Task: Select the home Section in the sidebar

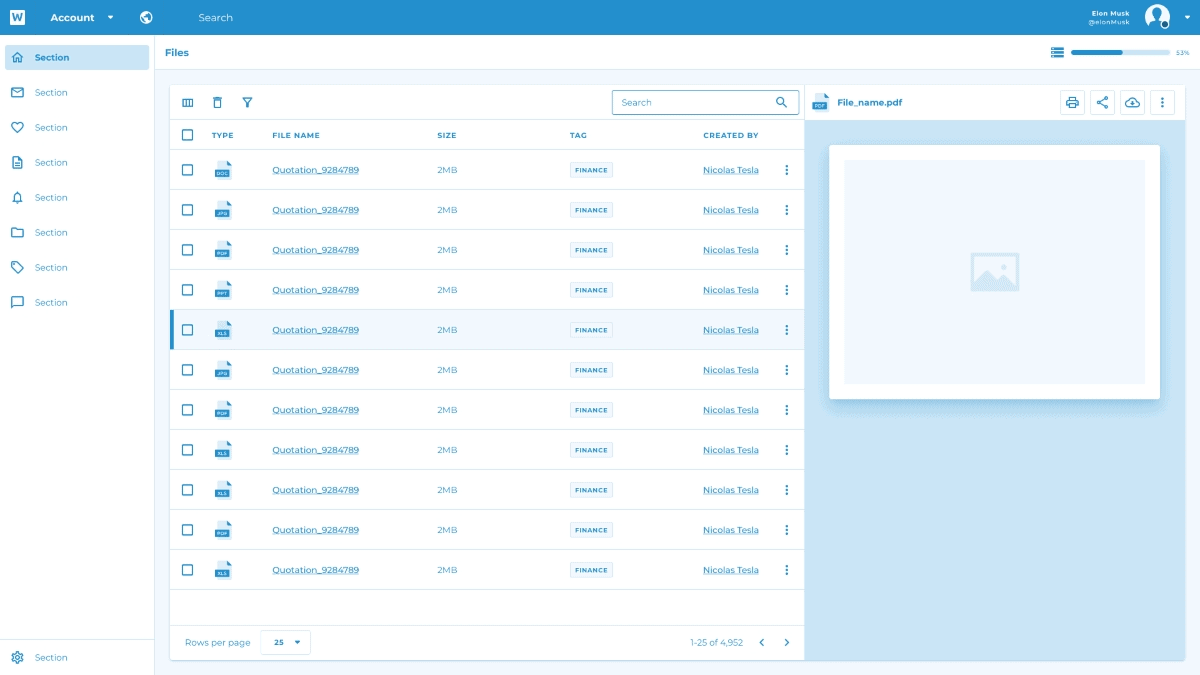Action: pyautogui.click(x=77, y=57)
